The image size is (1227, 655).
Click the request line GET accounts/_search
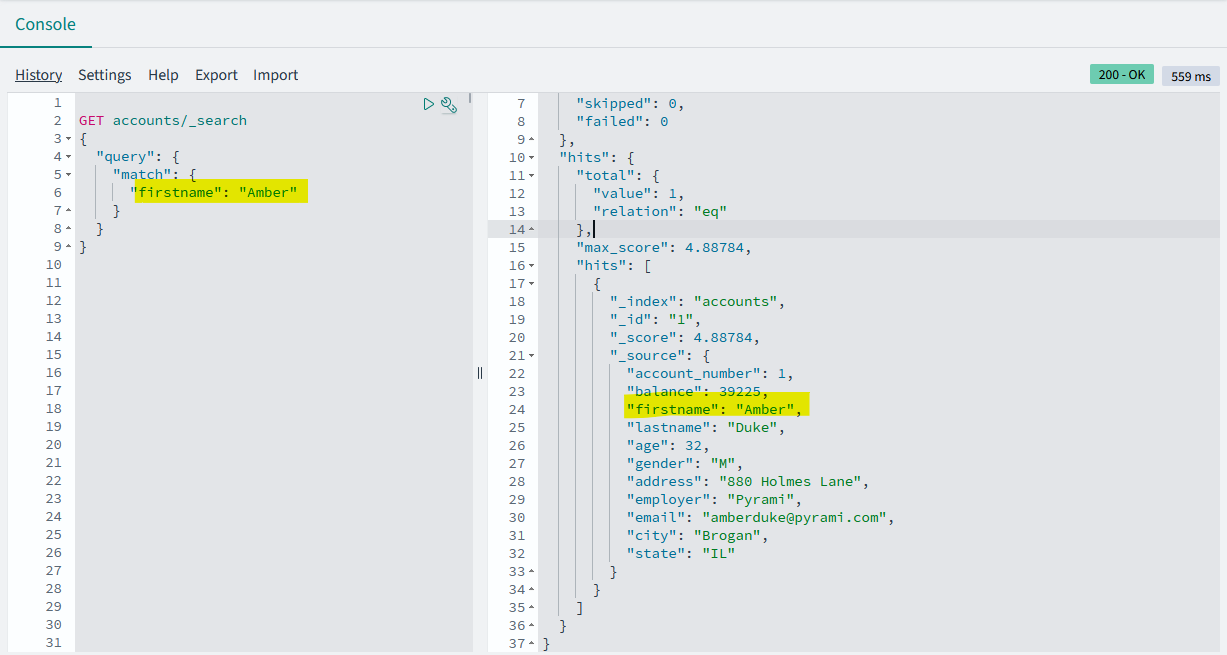click(x=163, y=121)
